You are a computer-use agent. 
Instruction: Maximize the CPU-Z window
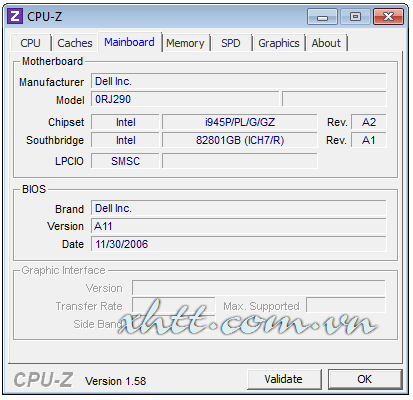pyautogui.click(x=355, y=17)
